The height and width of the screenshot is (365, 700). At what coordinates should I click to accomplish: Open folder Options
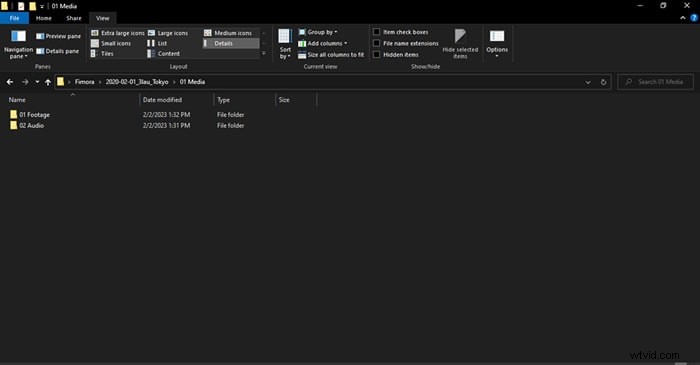497,44
